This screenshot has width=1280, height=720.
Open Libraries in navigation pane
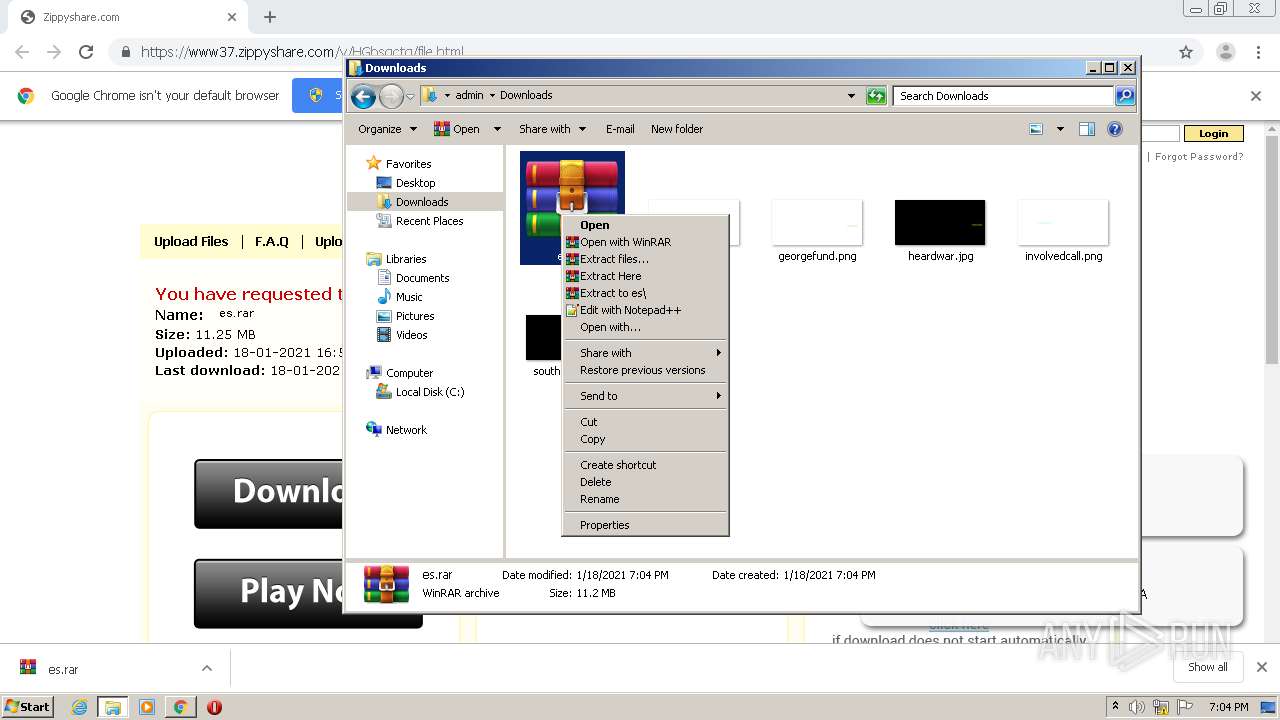[406, 259]
